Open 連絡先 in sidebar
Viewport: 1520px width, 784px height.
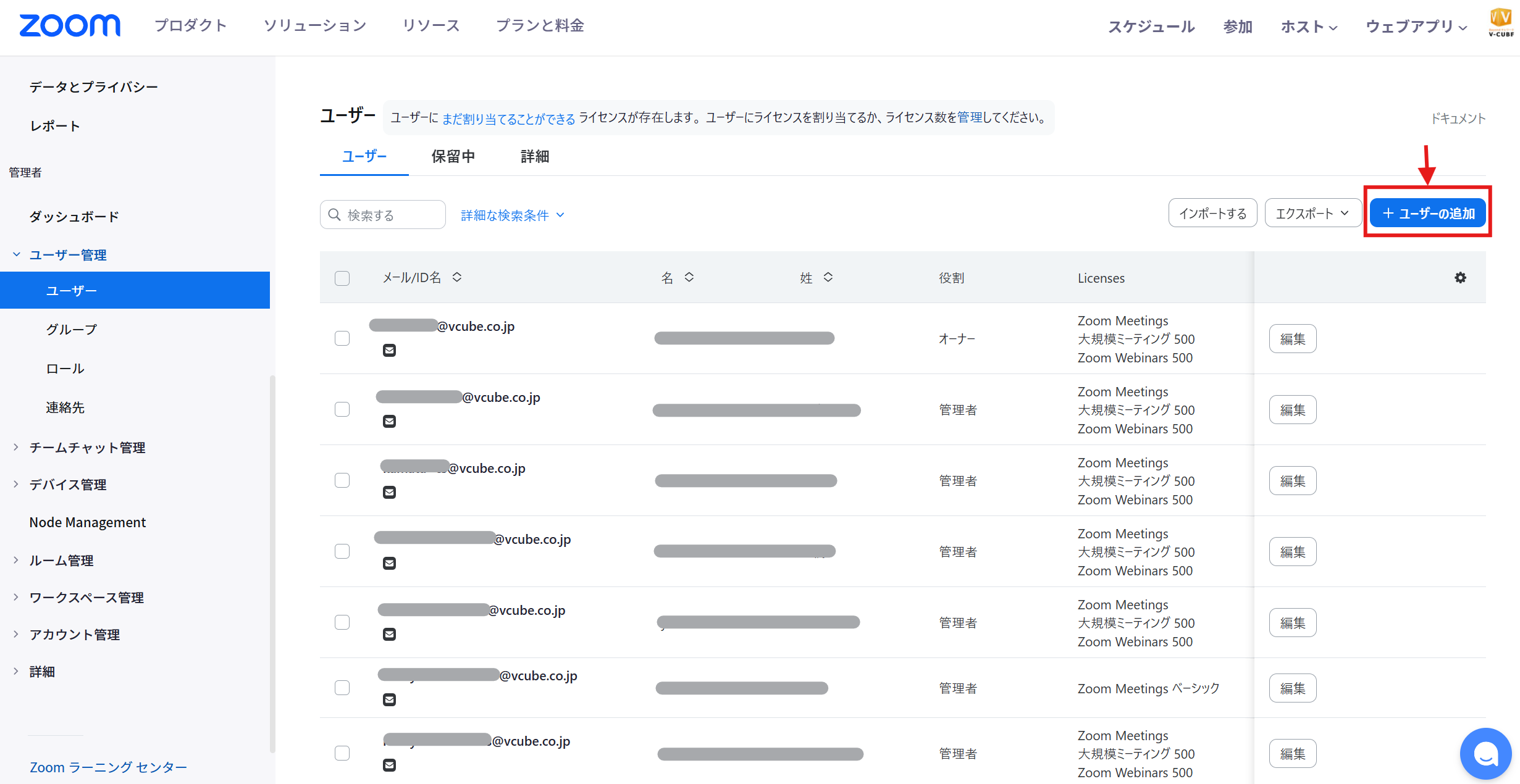click(65, 407)
